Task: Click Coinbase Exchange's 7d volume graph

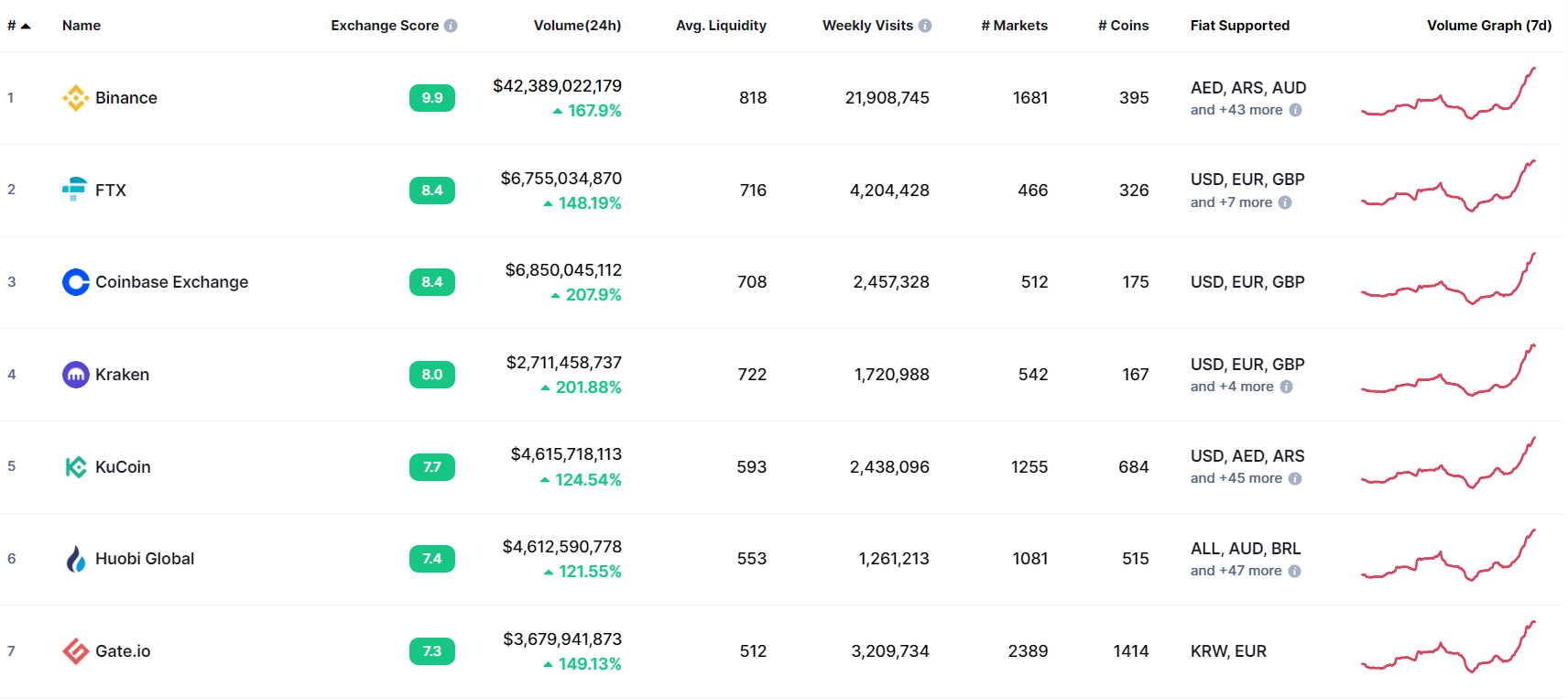Action: point(1448,279)
